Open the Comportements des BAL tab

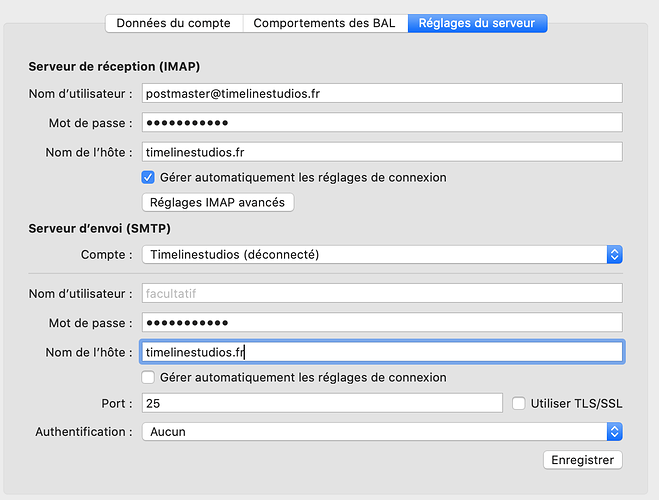click(x=325, y=23)
